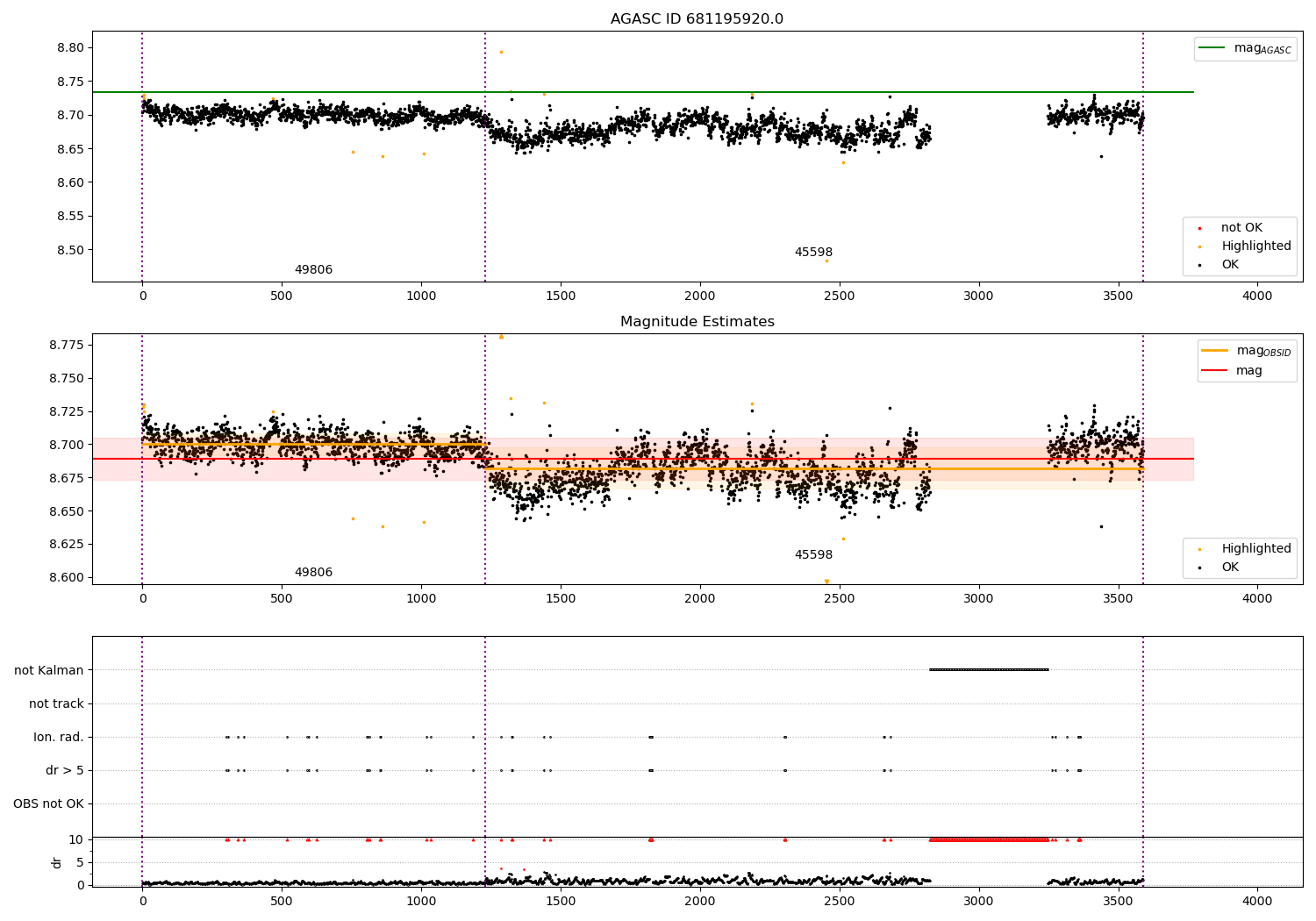Click the "49806" annotation in Magnitude Estimates plot
Screen dimensions: 1316x921
click(313, 573)
